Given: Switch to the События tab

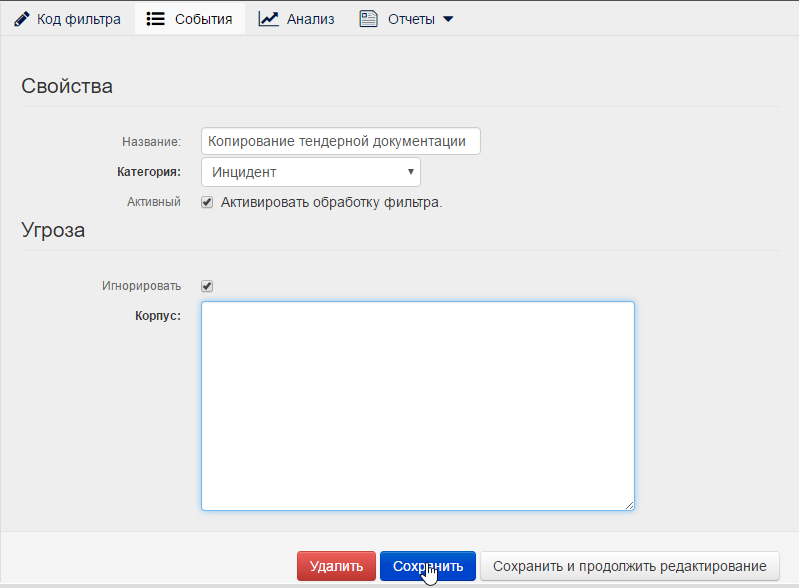Looking at the screenshot, I should click(x=190, y=19).
